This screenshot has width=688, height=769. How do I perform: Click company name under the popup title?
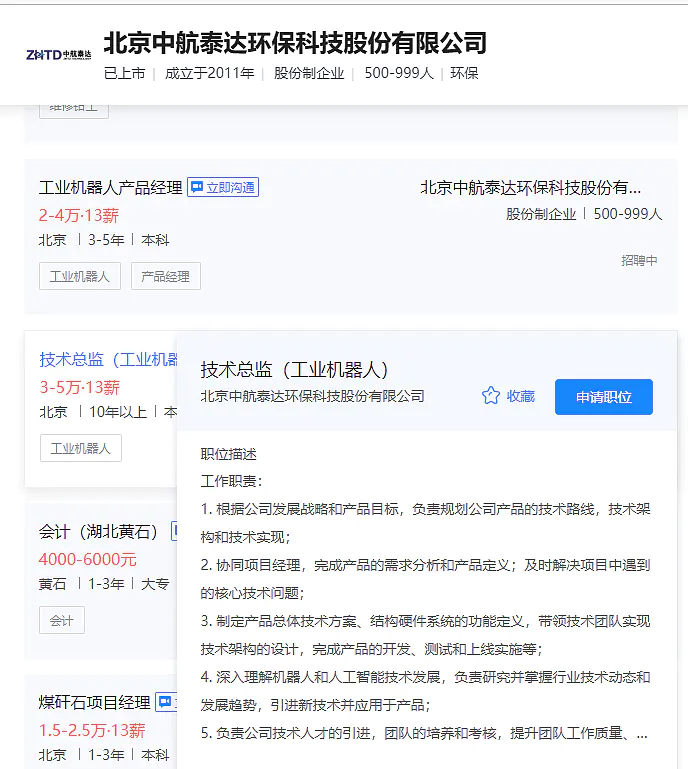[x=312, y=396]
